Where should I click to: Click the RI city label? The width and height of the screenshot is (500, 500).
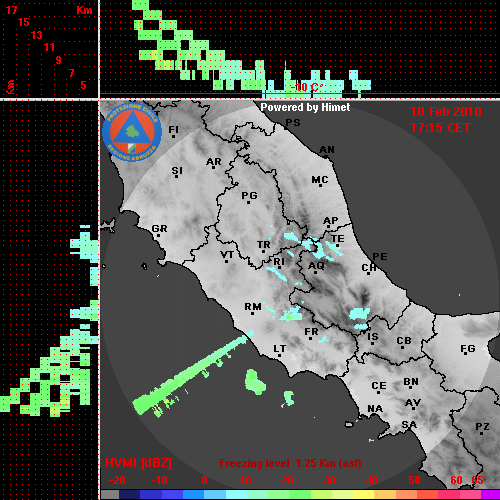coord(279,262)
